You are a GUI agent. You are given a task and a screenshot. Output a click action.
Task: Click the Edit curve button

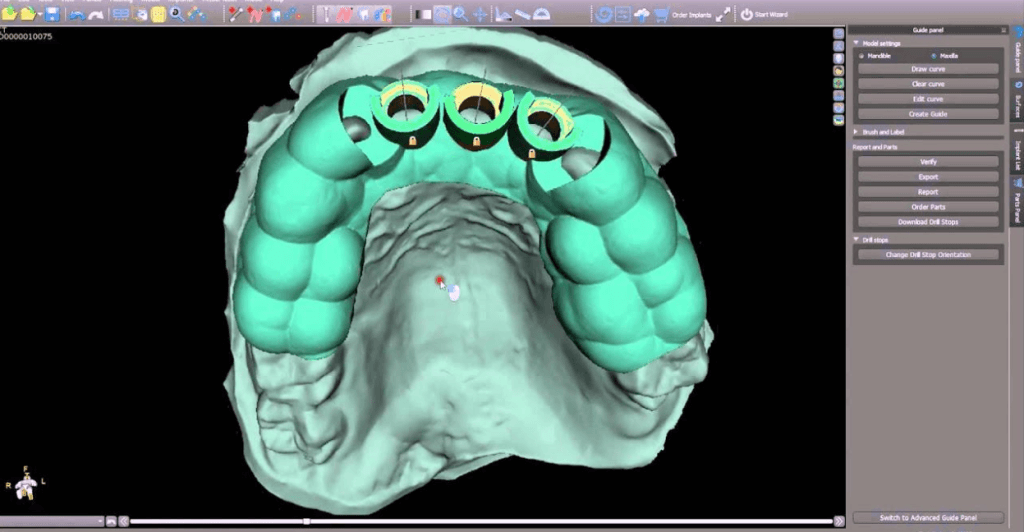tap(928, 99)
